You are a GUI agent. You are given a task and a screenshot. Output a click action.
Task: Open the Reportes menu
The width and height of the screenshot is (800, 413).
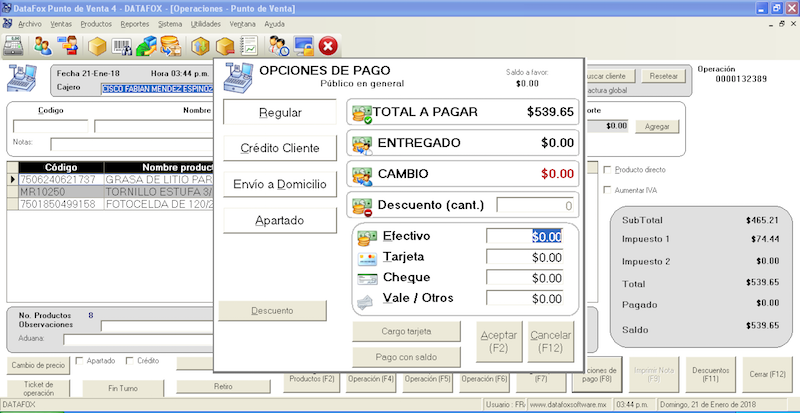(x=137, y=22)
